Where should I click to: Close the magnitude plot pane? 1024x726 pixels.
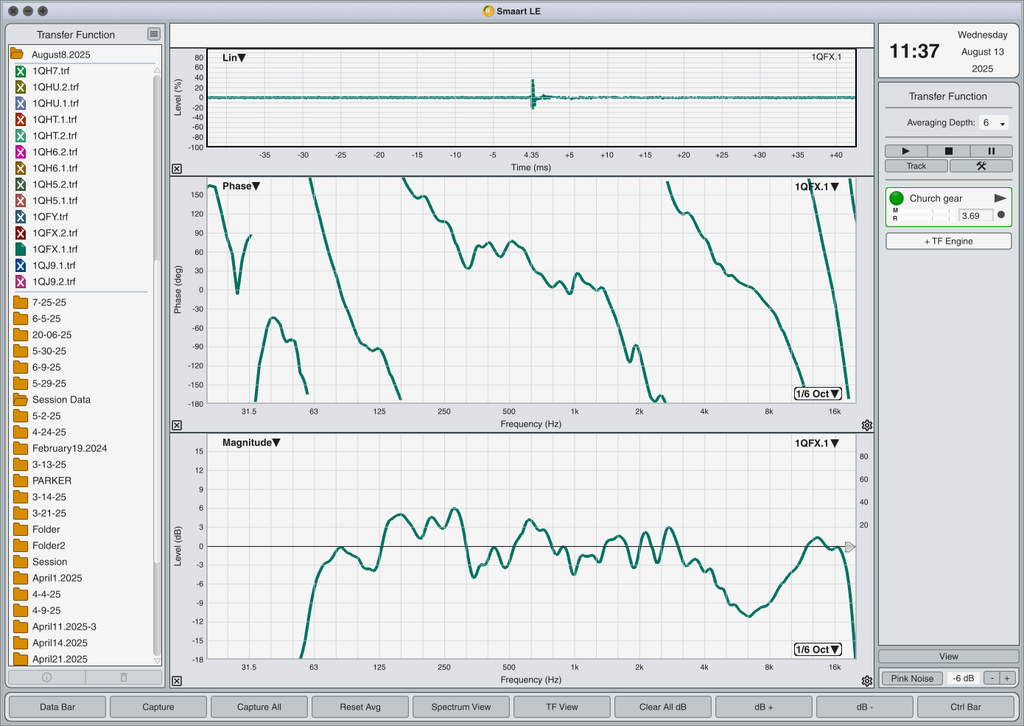177,681
